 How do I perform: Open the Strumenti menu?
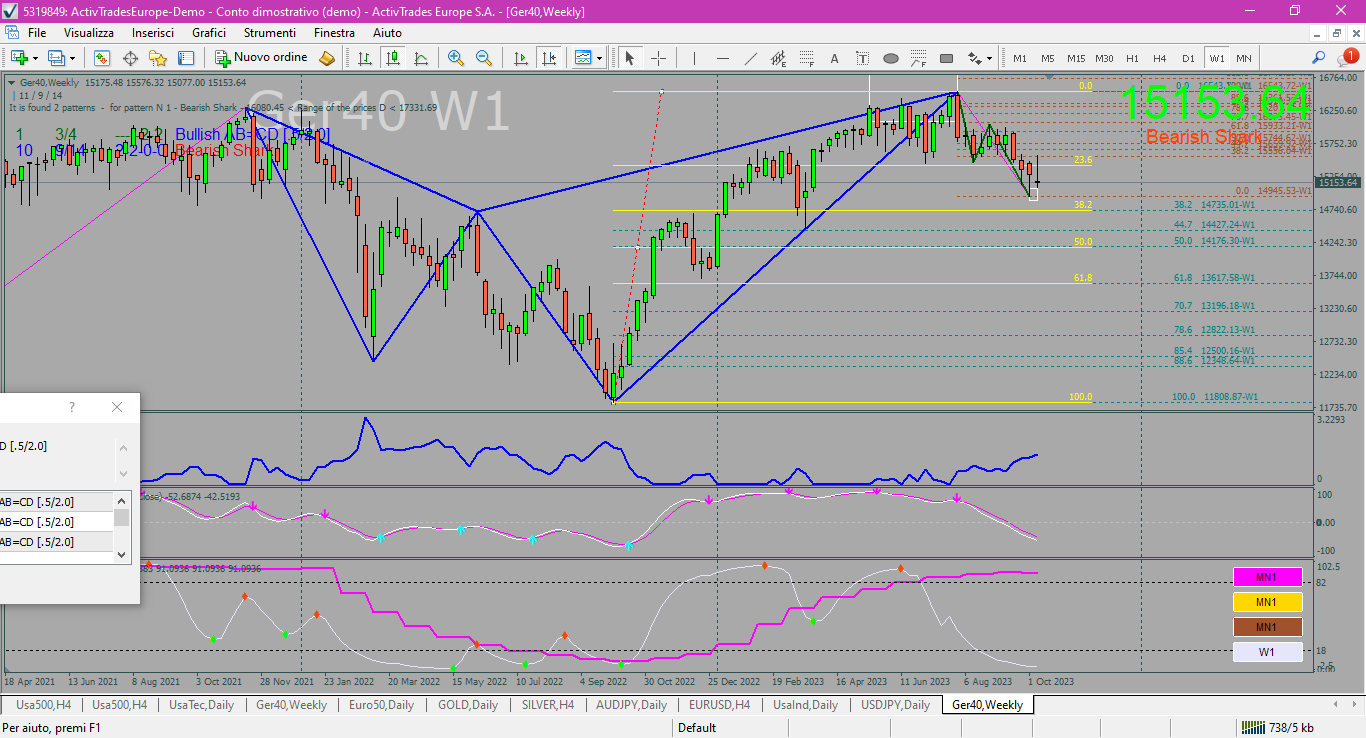click(270, 33)
